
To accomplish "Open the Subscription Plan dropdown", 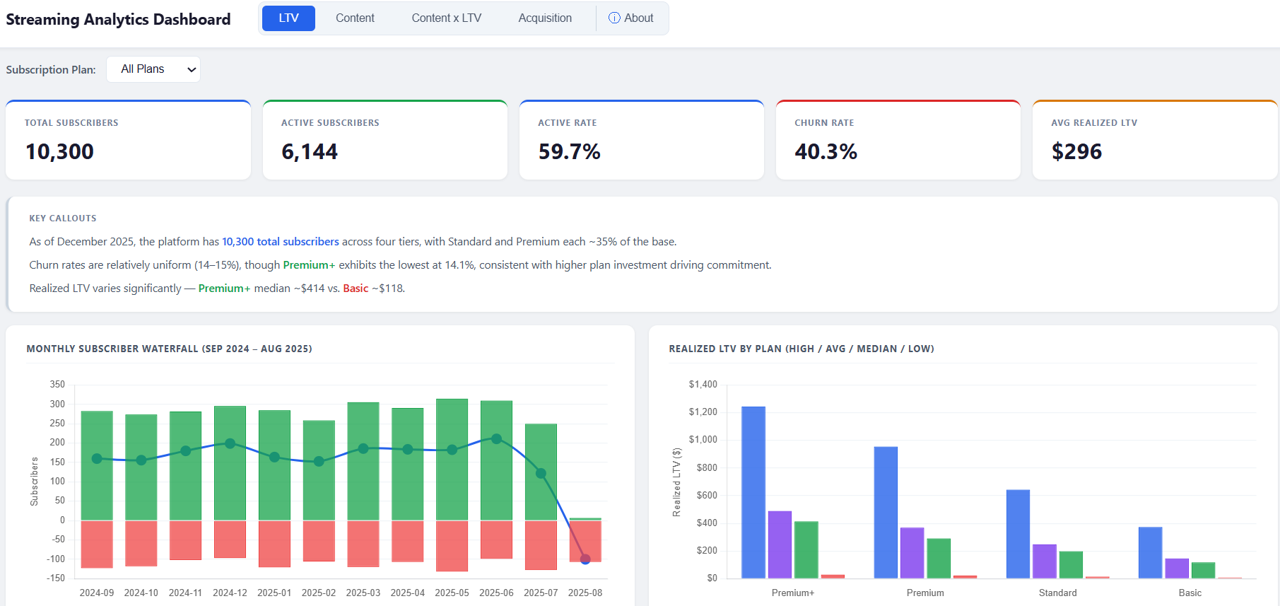I will point(153,69).
